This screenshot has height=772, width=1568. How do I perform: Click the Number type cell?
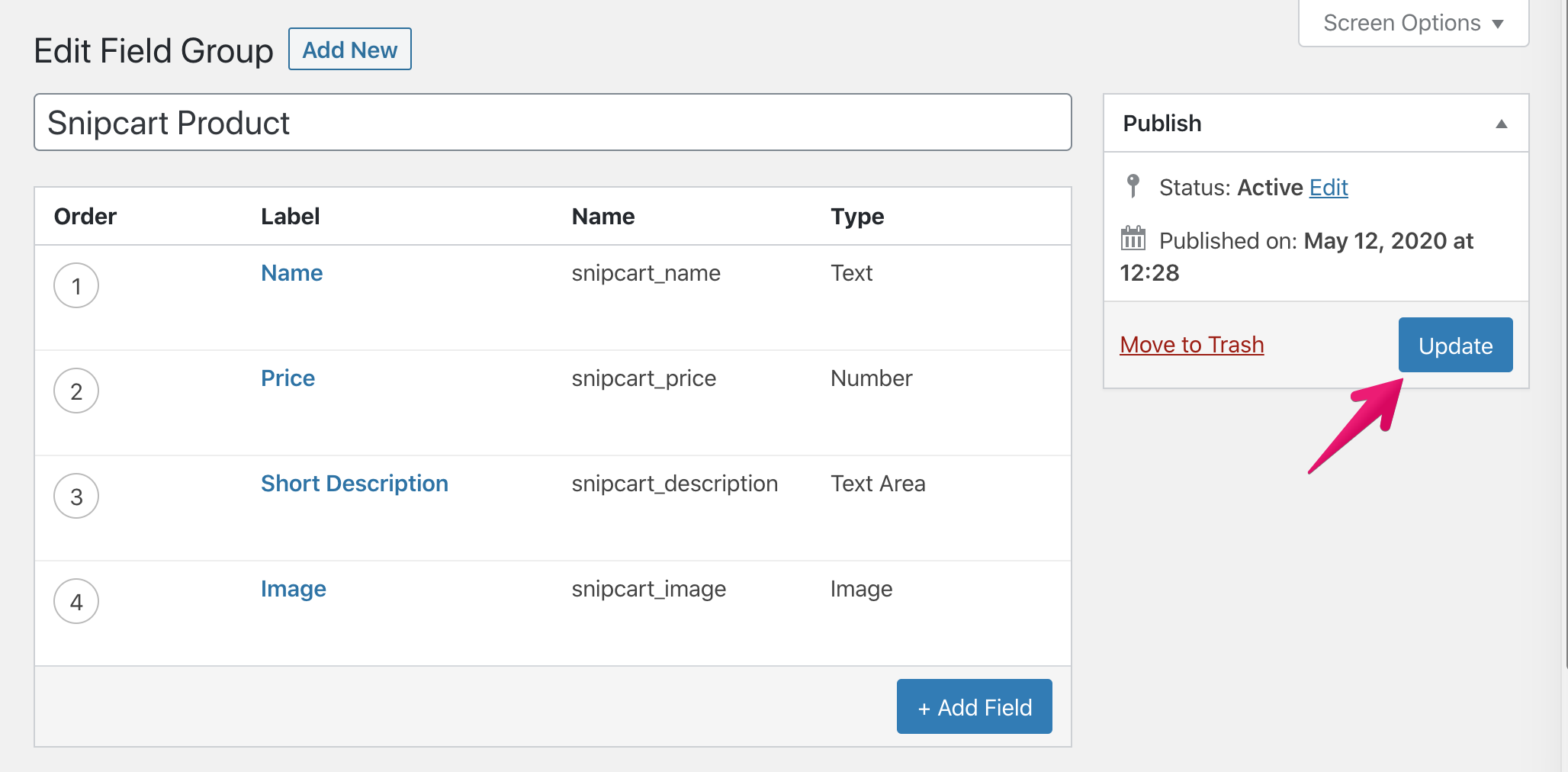click(871, 378)
